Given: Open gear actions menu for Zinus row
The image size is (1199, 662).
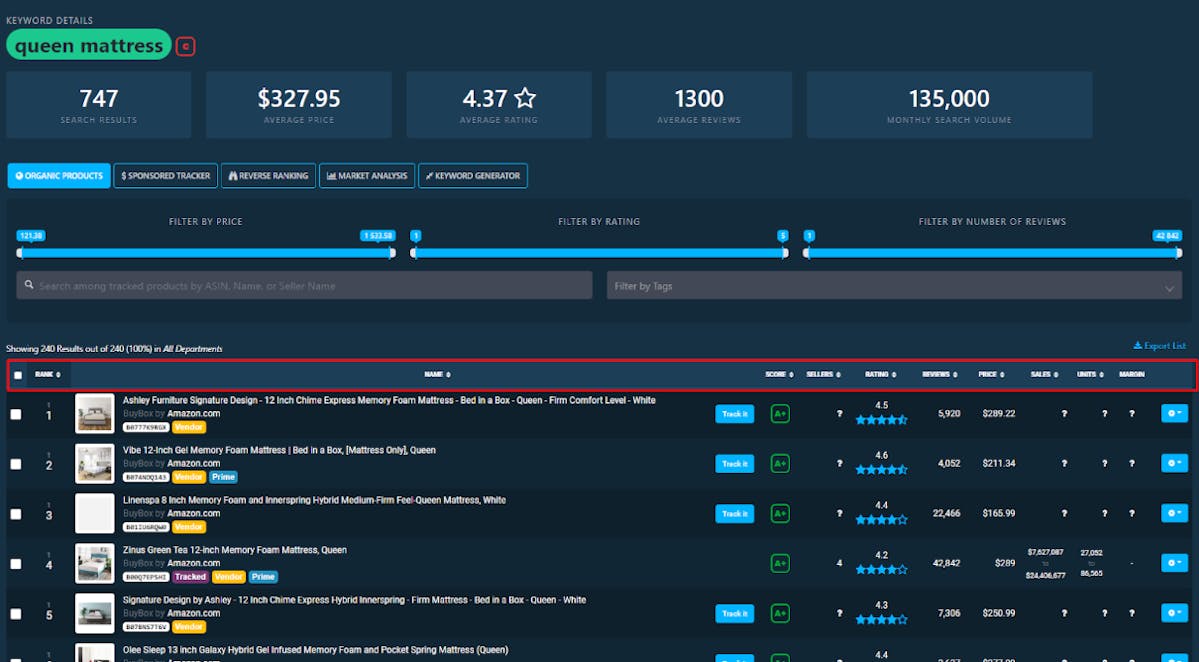Looking at the screenshot, I should point(1174,563).
